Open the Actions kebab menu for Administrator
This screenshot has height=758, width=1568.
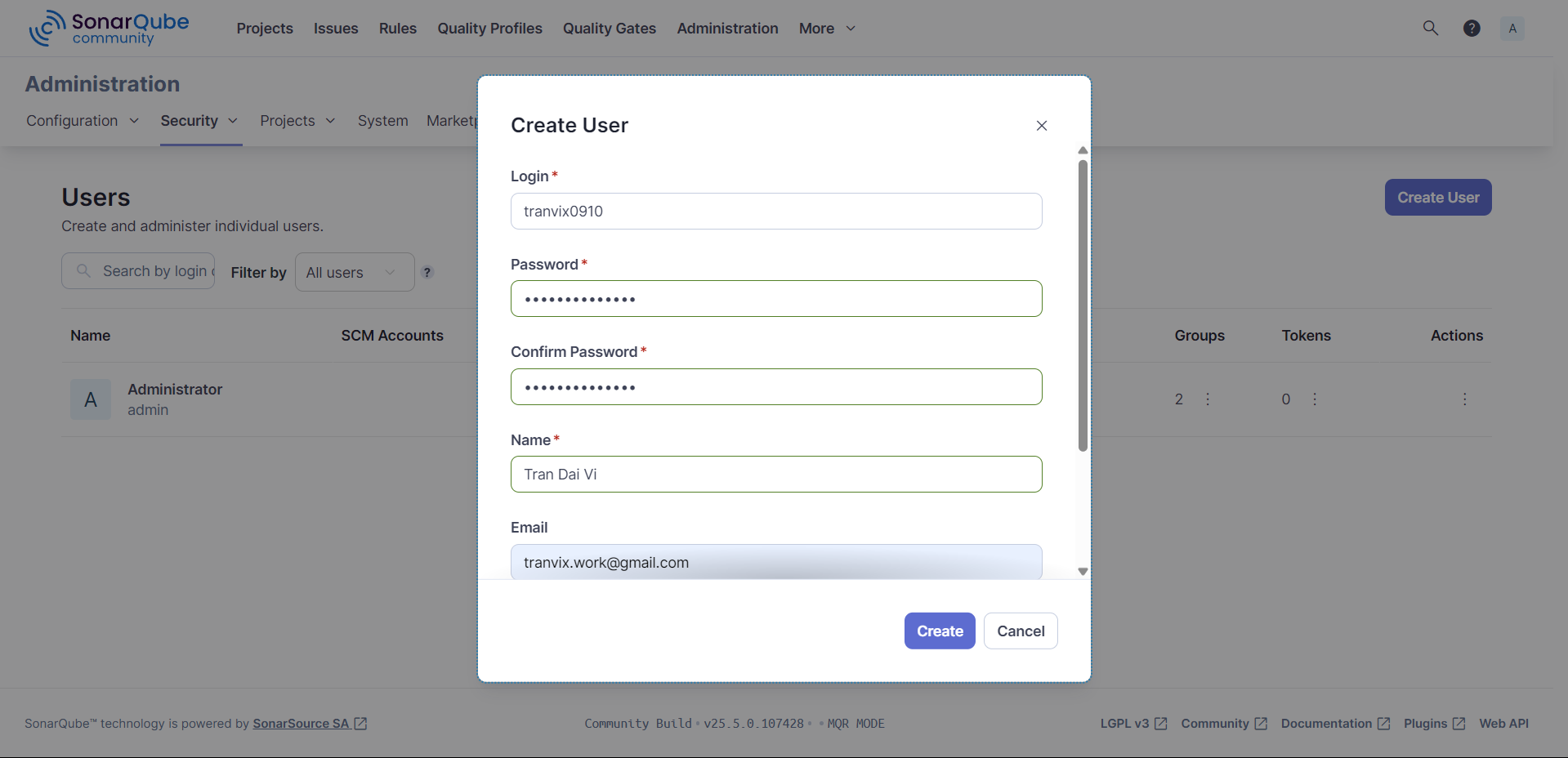1464,399
